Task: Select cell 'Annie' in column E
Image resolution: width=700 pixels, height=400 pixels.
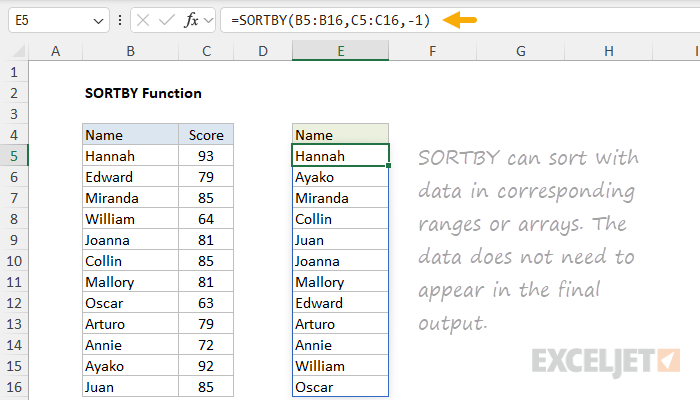Action: pyautogui.click(x=341, y=345)
